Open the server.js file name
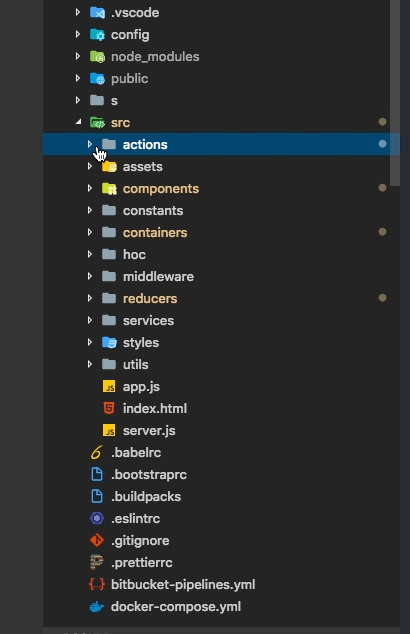The width and height of the screenshot is (410, 634). point(149,431)
